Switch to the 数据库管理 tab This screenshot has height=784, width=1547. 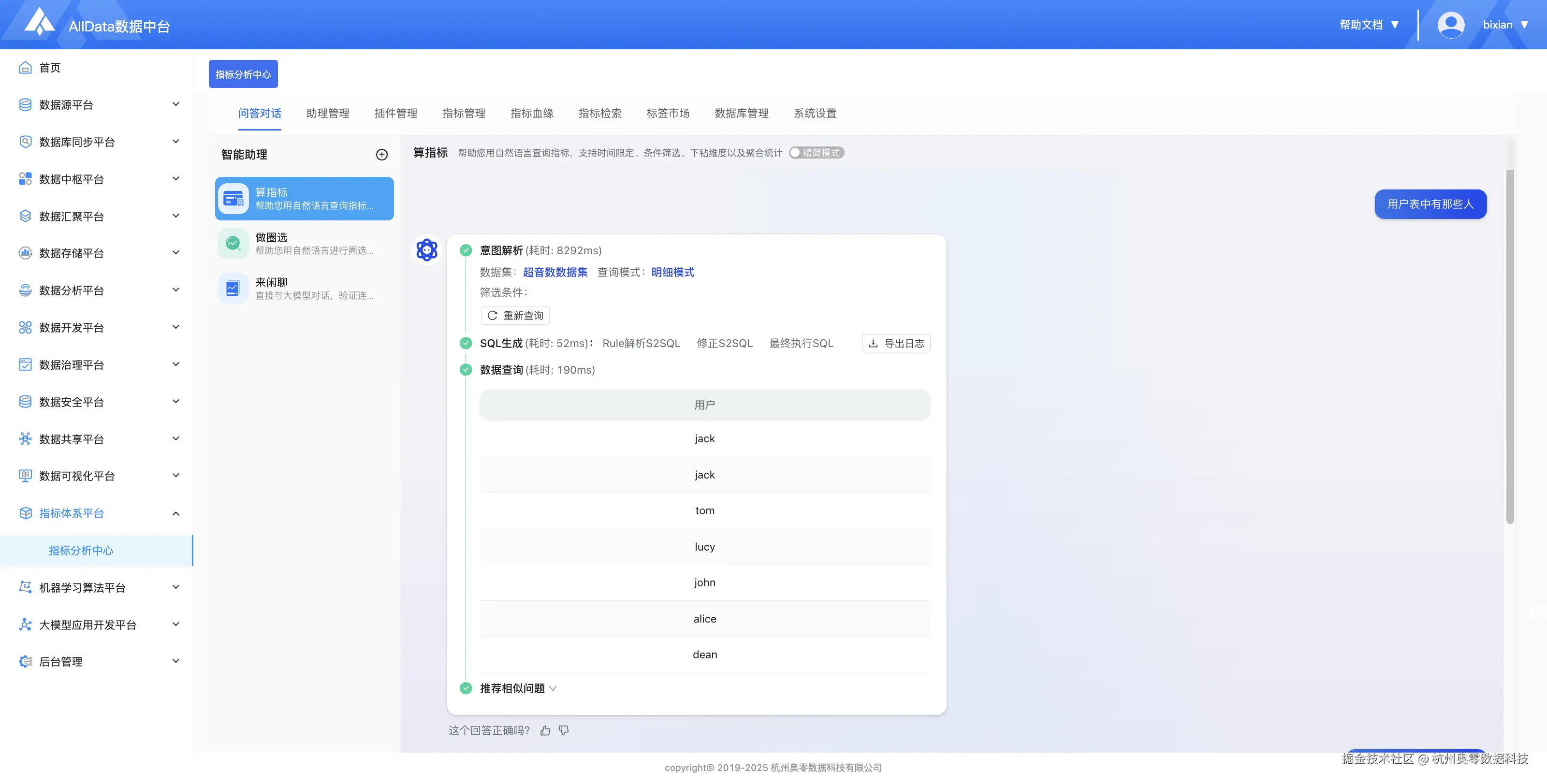click(x=741, y=114)
